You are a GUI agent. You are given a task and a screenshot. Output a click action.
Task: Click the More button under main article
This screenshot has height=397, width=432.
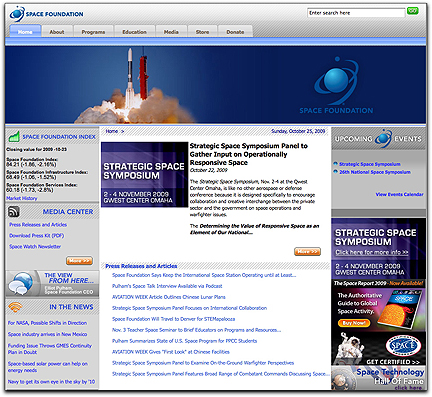point(307,251)
